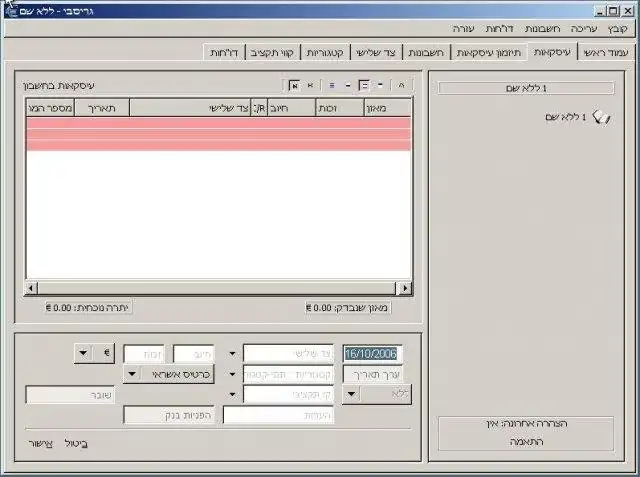Click the account book icon next to ללא שם
The height and width of the screenshot is (477, 640).
tap(602, 118)
